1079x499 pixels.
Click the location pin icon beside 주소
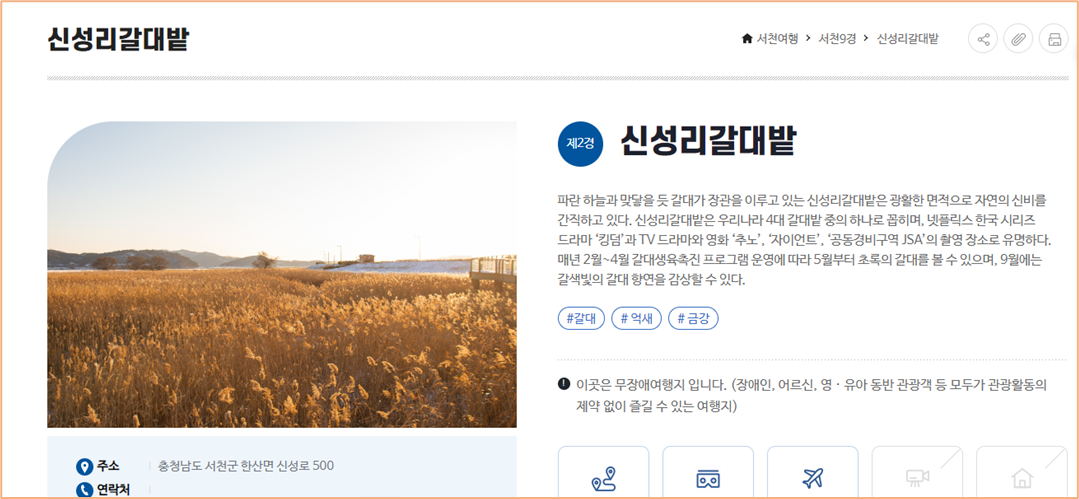pos(84,467)
